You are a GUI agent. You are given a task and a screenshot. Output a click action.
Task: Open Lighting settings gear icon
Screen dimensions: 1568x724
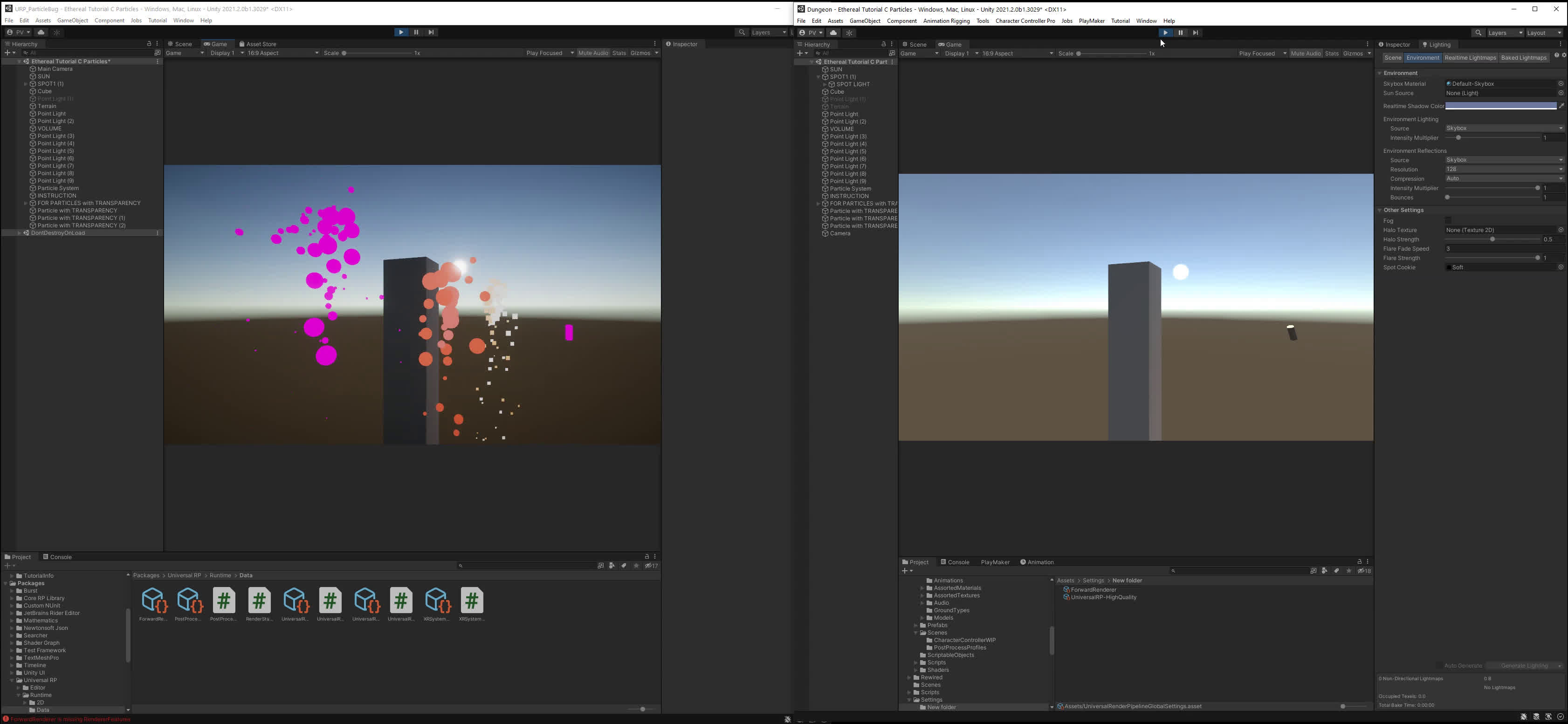click(x=1564, y=55)
